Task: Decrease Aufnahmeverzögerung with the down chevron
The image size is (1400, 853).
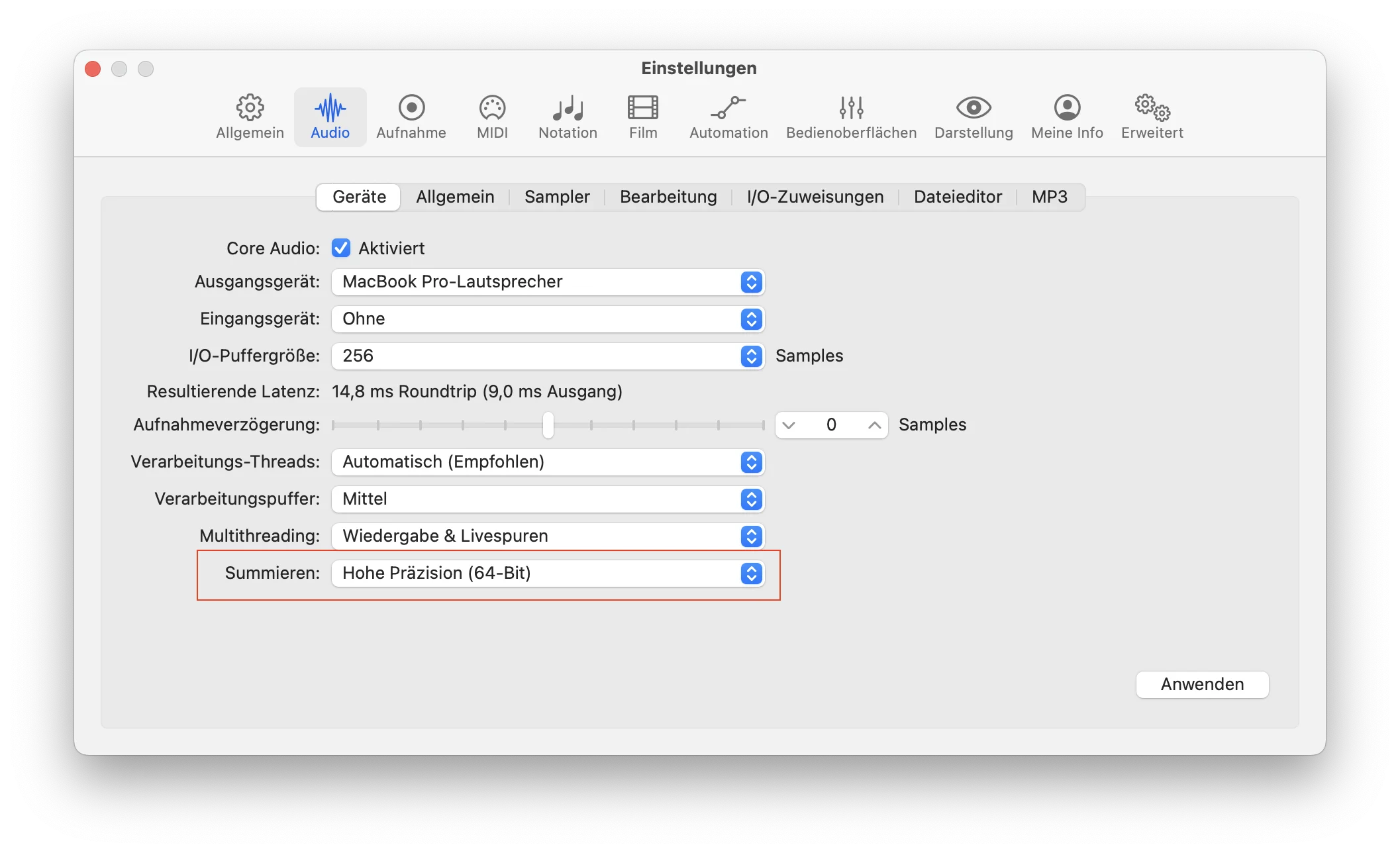Action: click(789, 425)
